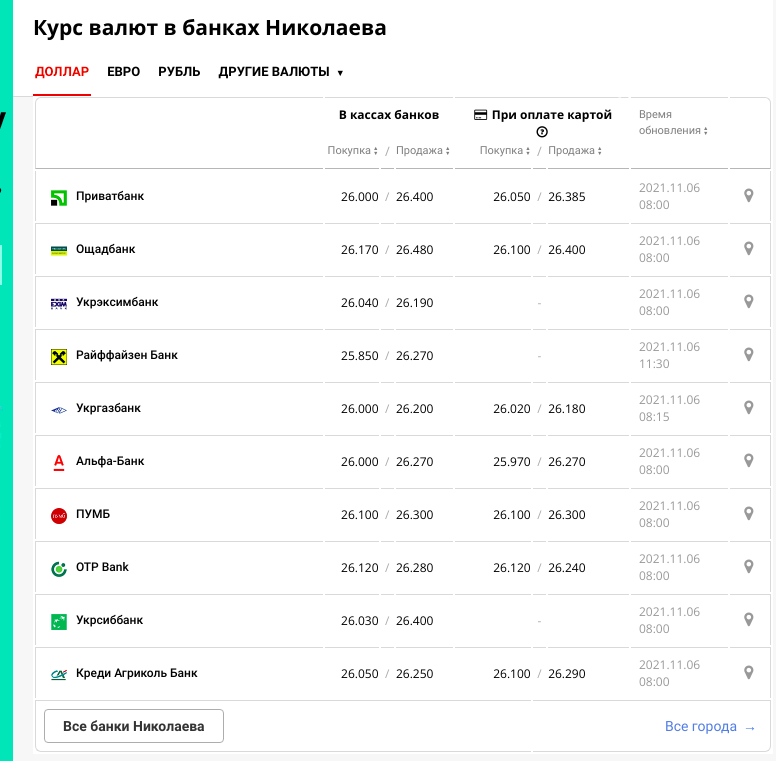Click the В кассах банков header
This screenshot has width=776, height=761.
[x=389, y=115]
